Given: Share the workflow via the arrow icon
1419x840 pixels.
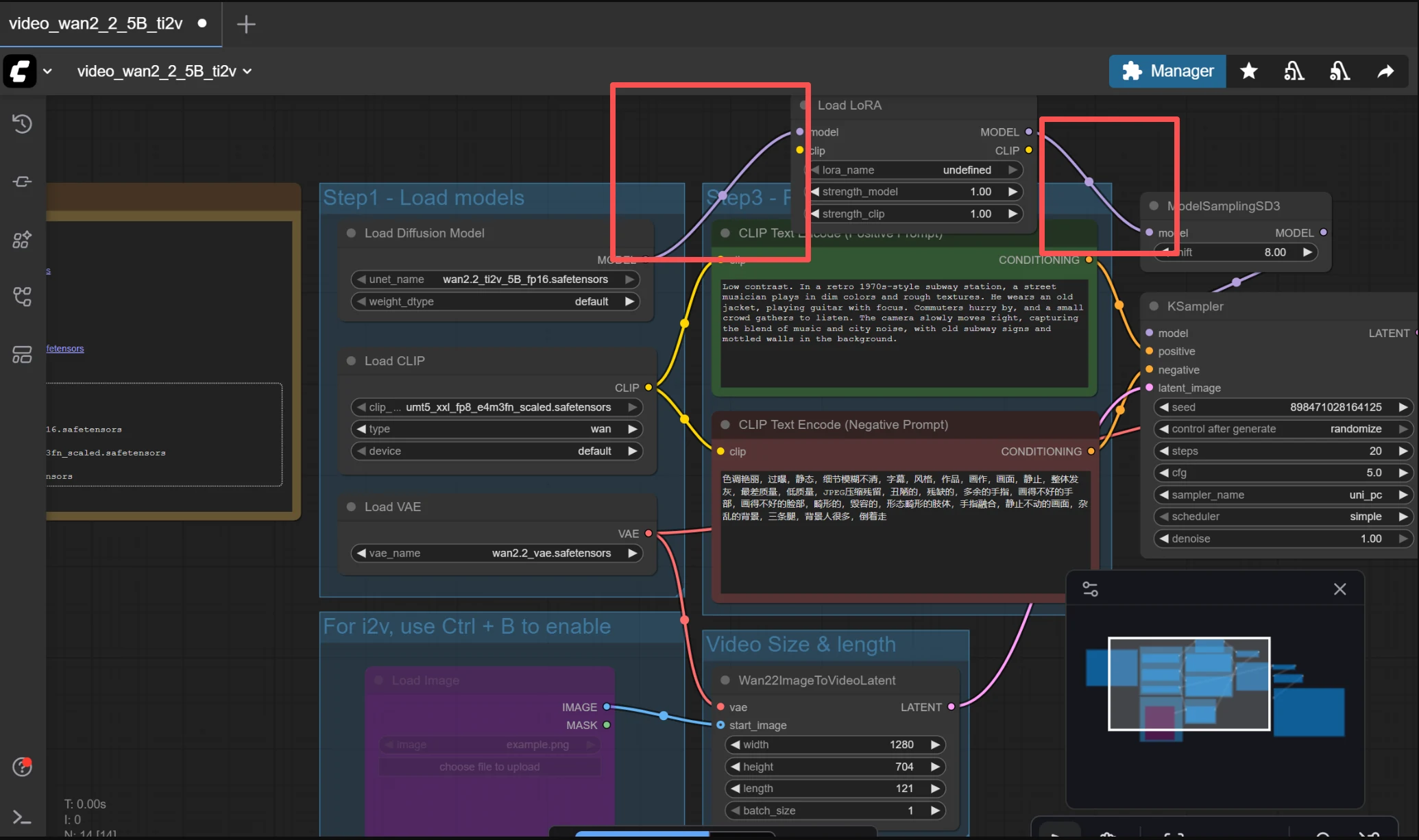Looking at the screenshot, I should coord(1386,71).
